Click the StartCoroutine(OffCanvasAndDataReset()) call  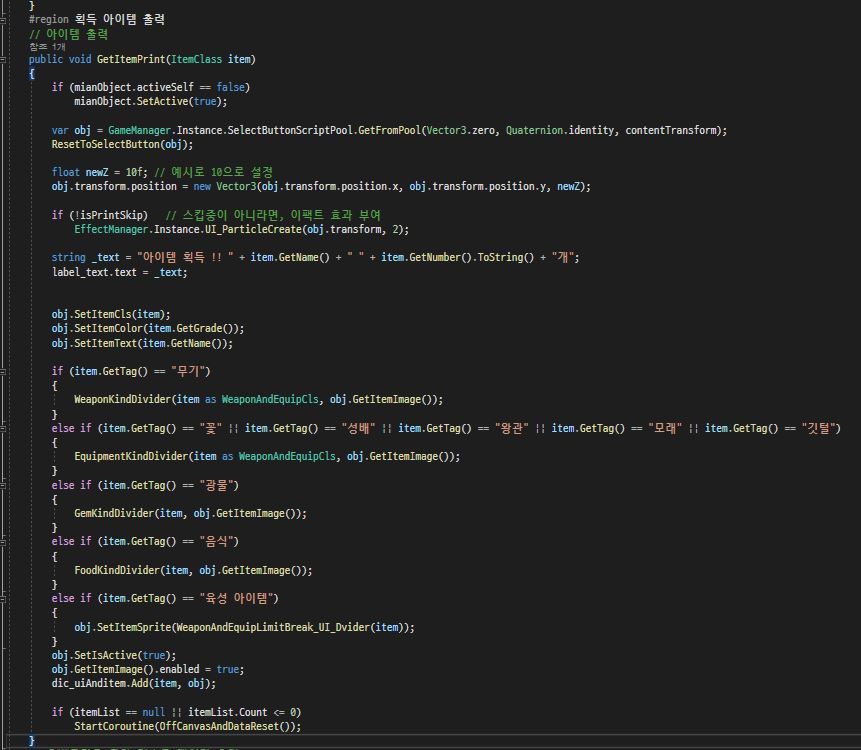click(188, 726)
